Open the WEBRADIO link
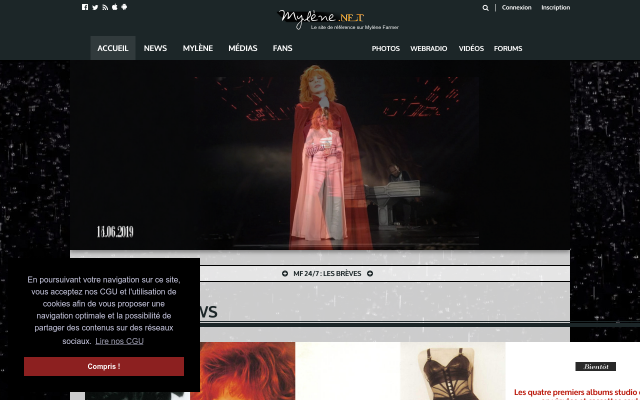Screen dimensions: 640x400 click(x=429, y=49)
